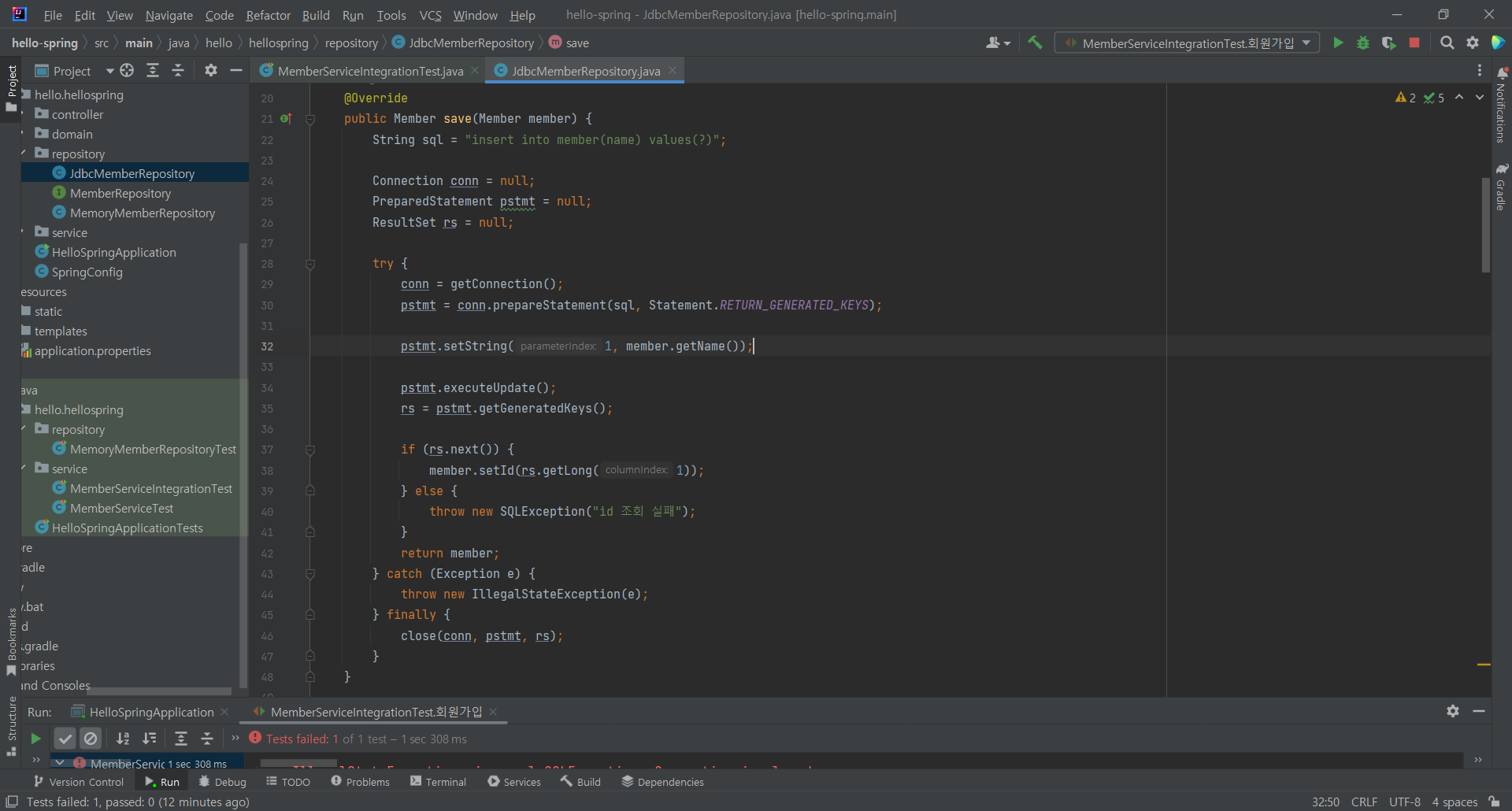1512x811 pixels.
Task: Open the Problems tool window
Action: click(360, 782)
